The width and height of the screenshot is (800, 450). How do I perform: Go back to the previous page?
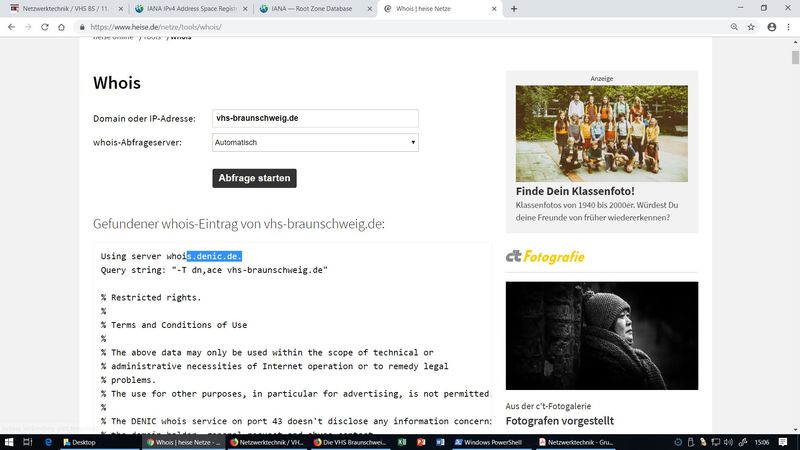coord(11,27)
